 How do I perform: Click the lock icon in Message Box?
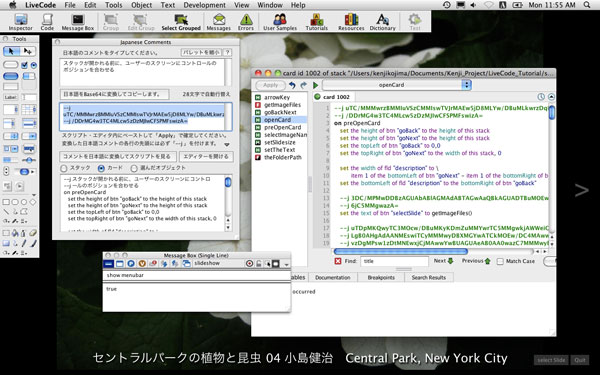click(x=259, y=264)
